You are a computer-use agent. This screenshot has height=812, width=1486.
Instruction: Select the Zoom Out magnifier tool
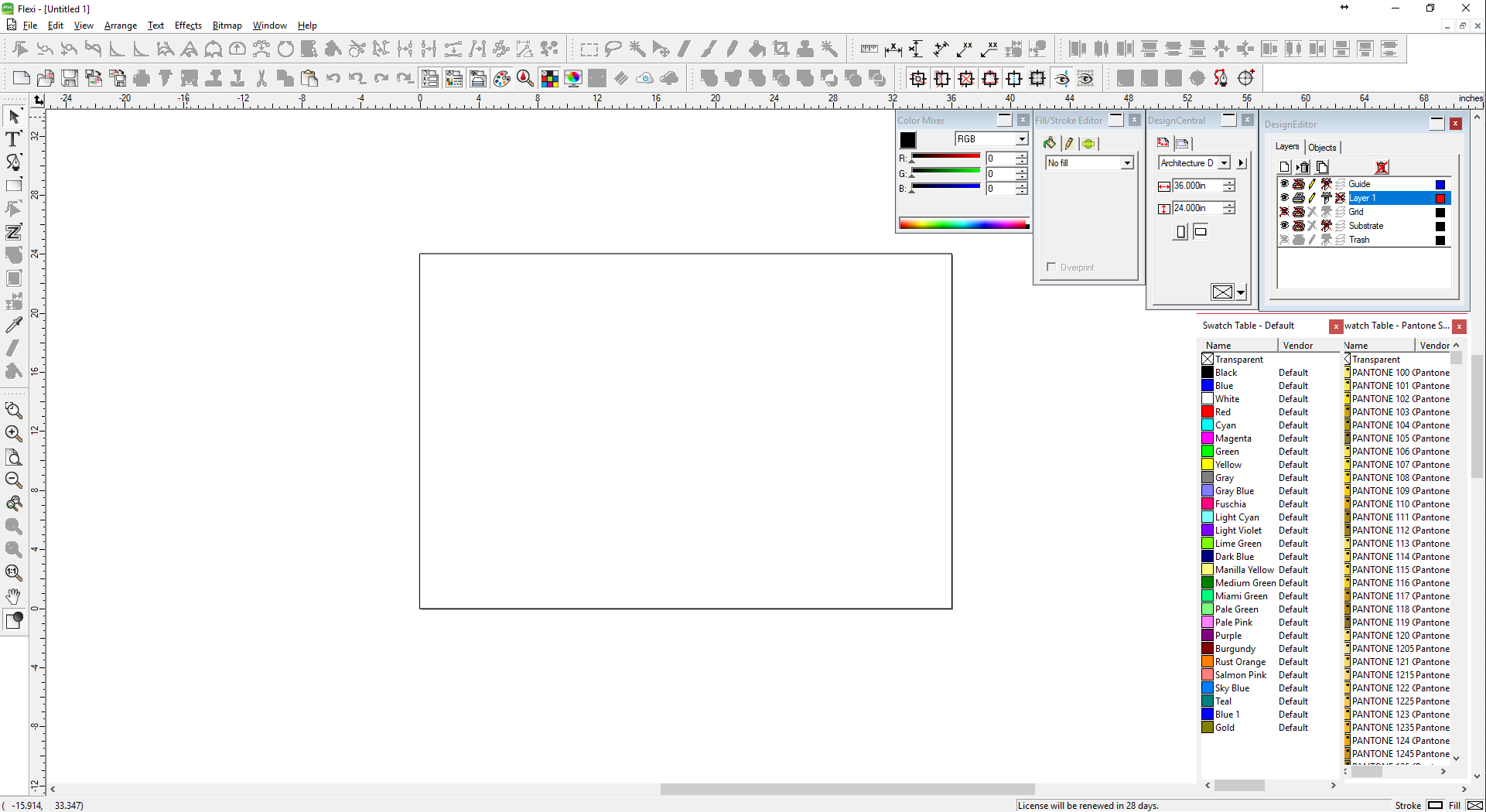(14, 480)
